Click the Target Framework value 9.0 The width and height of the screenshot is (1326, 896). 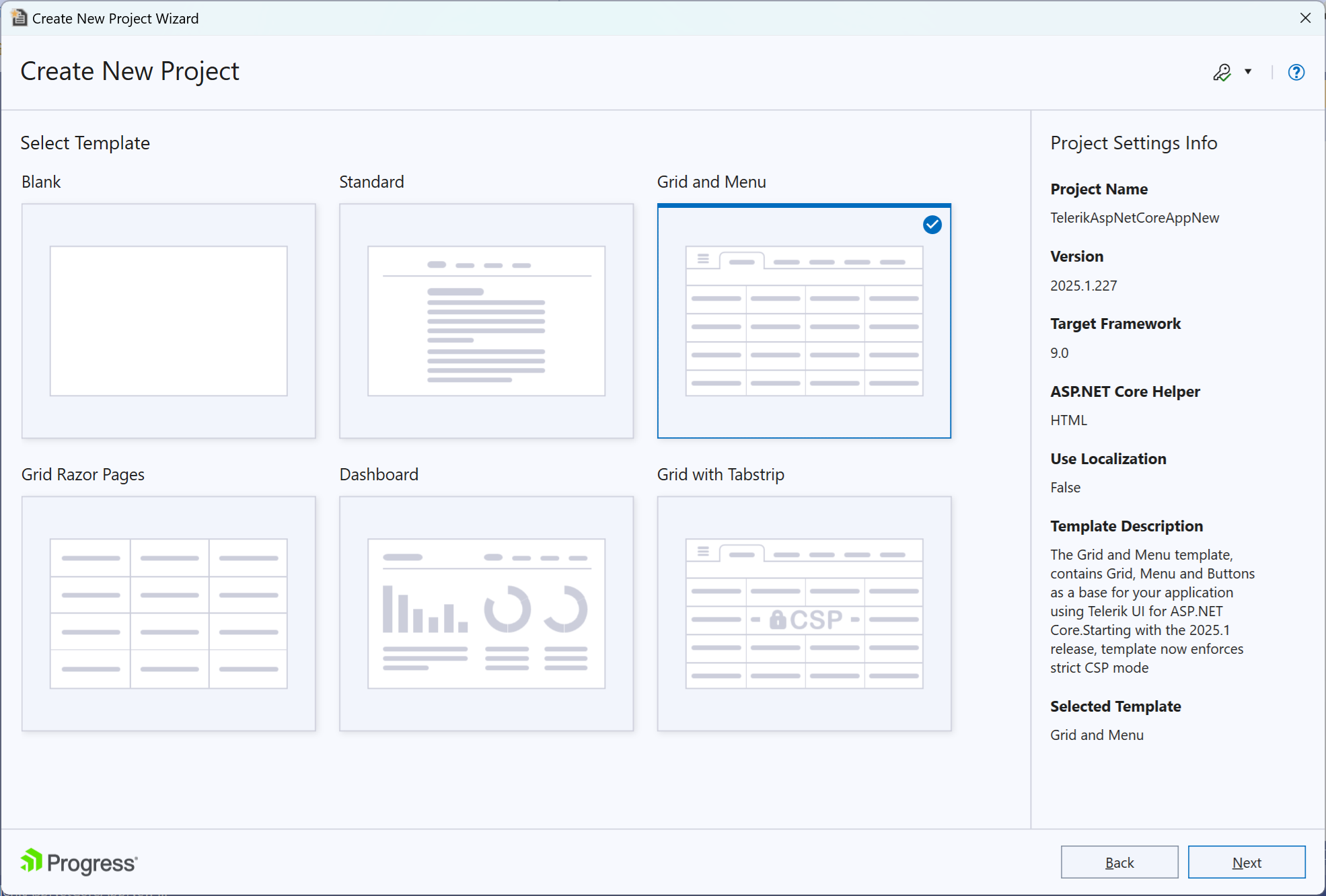(1060, 352)
